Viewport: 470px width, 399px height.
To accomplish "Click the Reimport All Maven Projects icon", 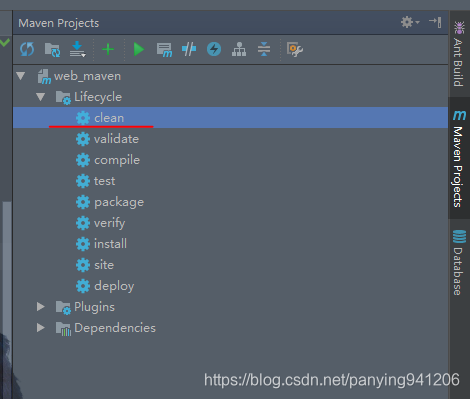I will [27, 49].
